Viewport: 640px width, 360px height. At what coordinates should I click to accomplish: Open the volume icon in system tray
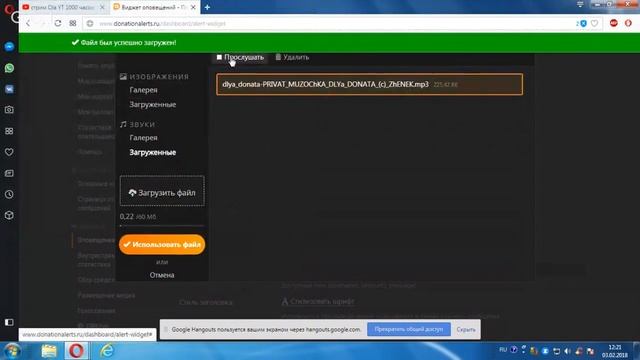[567, 351]
